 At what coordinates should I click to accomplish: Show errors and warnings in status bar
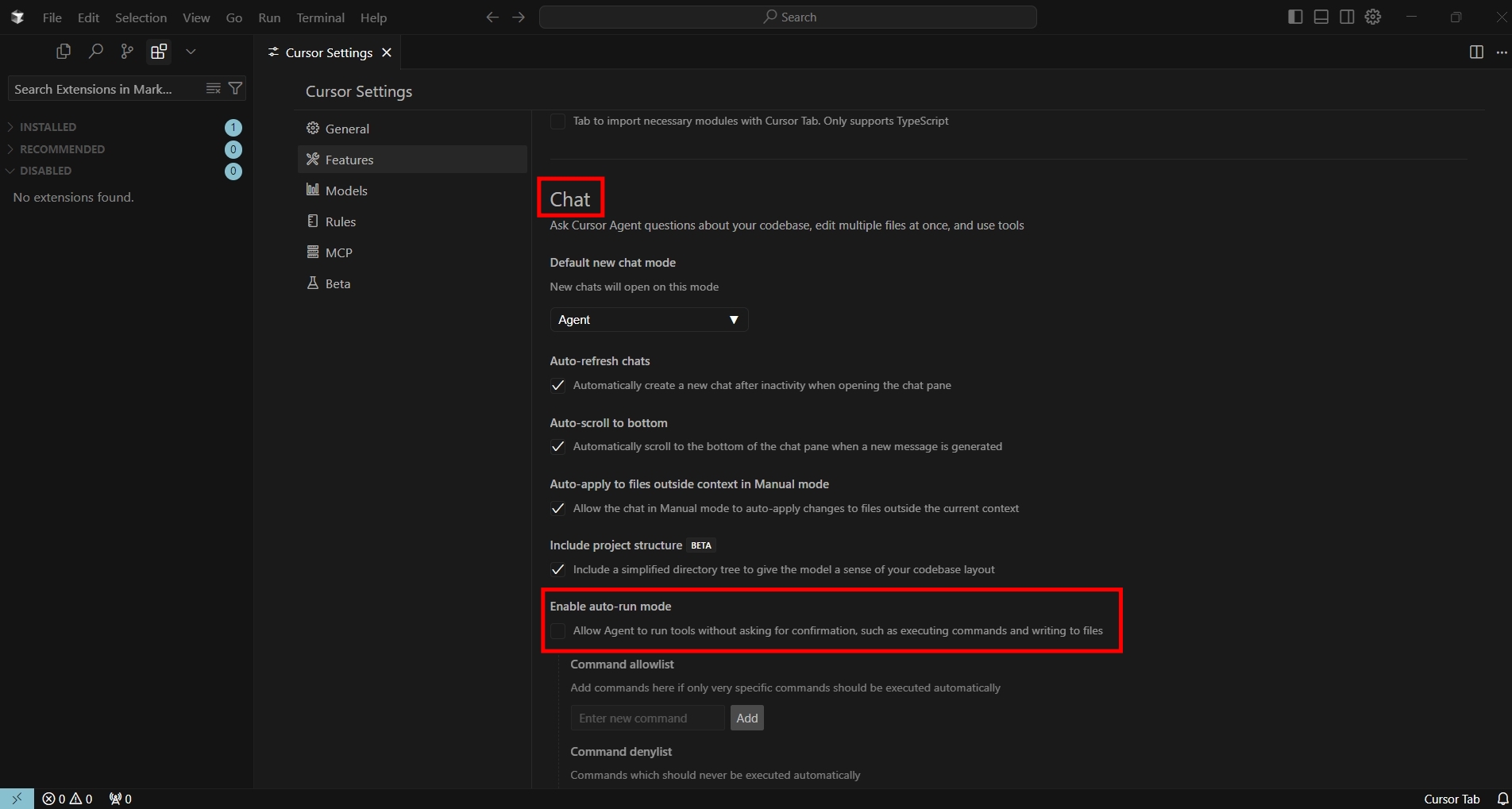pyautogui.click(x=67, y=799)
